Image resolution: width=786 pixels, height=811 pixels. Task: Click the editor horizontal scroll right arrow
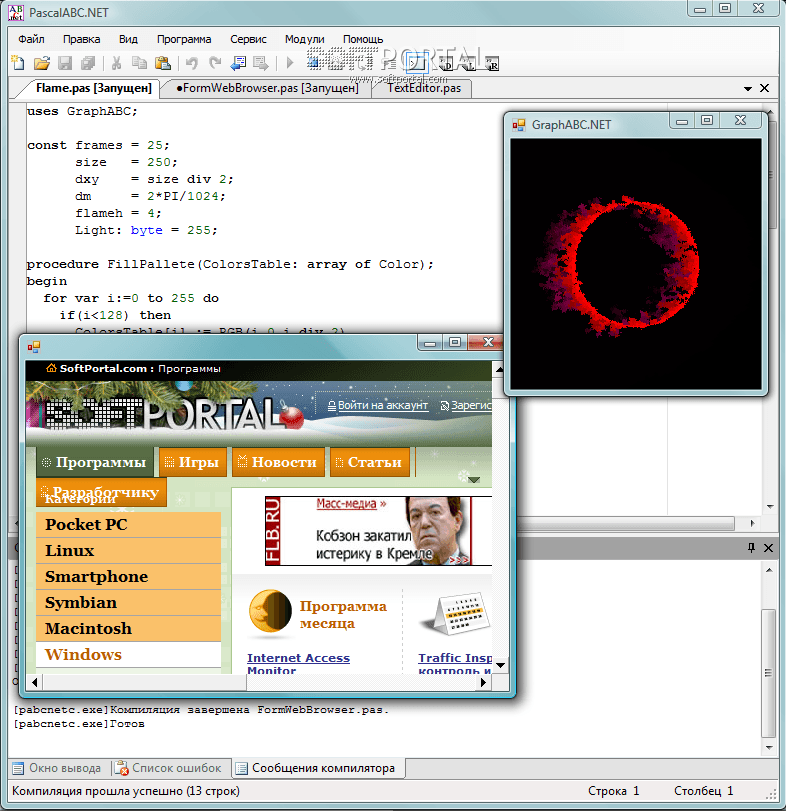[752, 523]
